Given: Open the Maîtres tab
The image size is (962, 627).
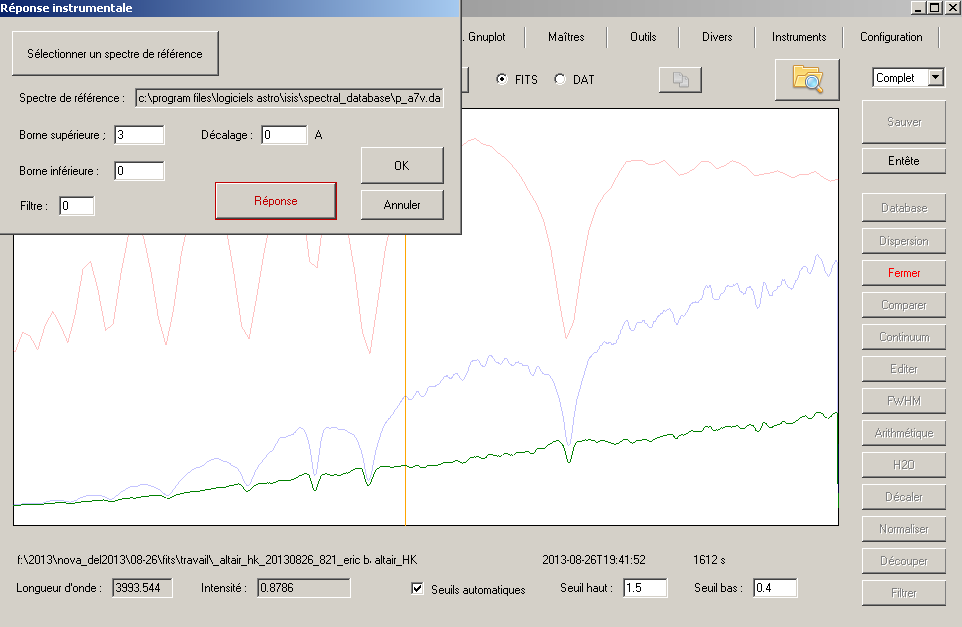Looking at the screenshot, I should 566,37.
